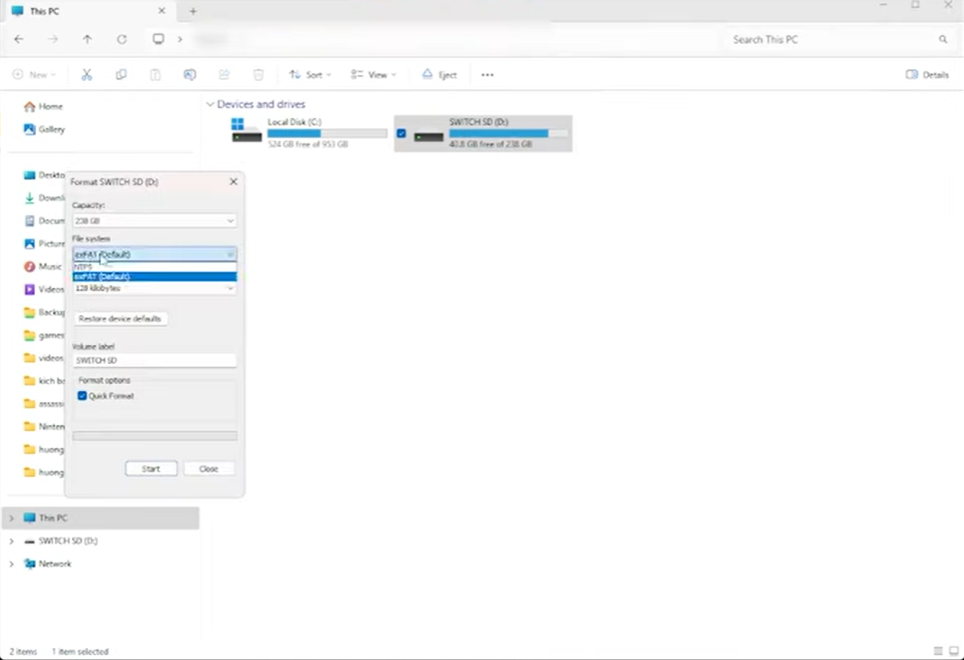This screenshot has height=660, width=964.
Task: Click the Start button in Format dialog
Action: 151,469
